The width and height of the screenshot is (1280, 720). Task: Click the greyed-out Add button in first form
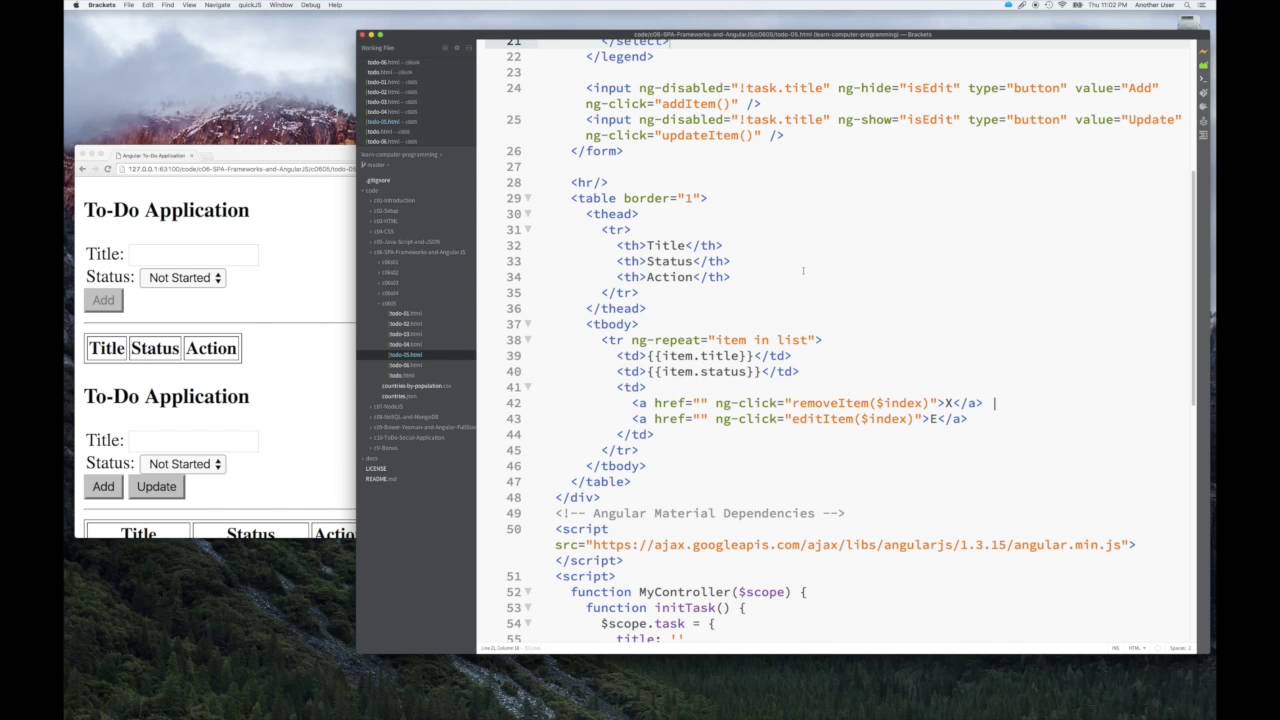click(x=103, y=300)
